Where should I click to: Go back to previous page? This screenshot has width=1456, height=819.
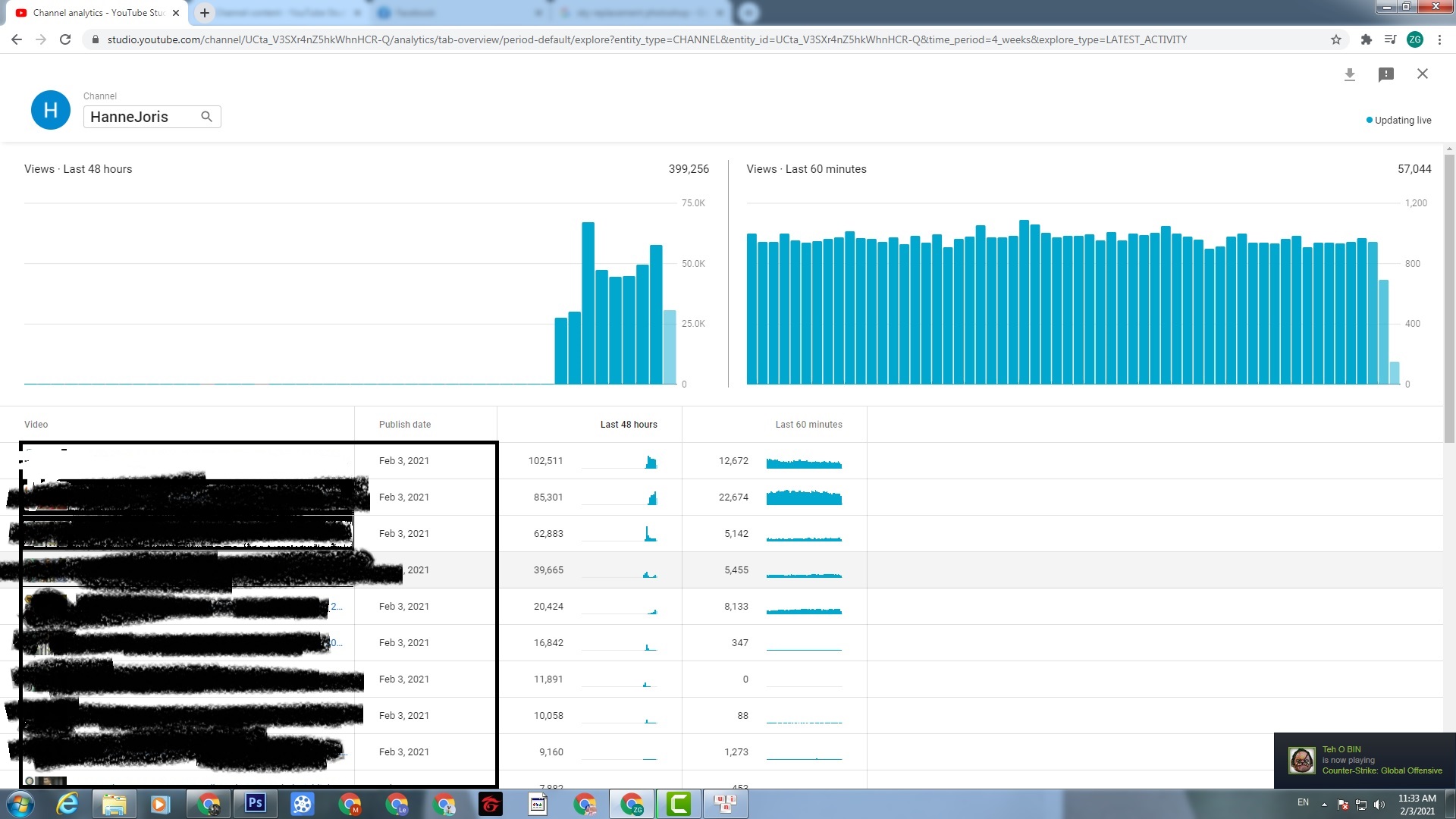tap(17, 39)
